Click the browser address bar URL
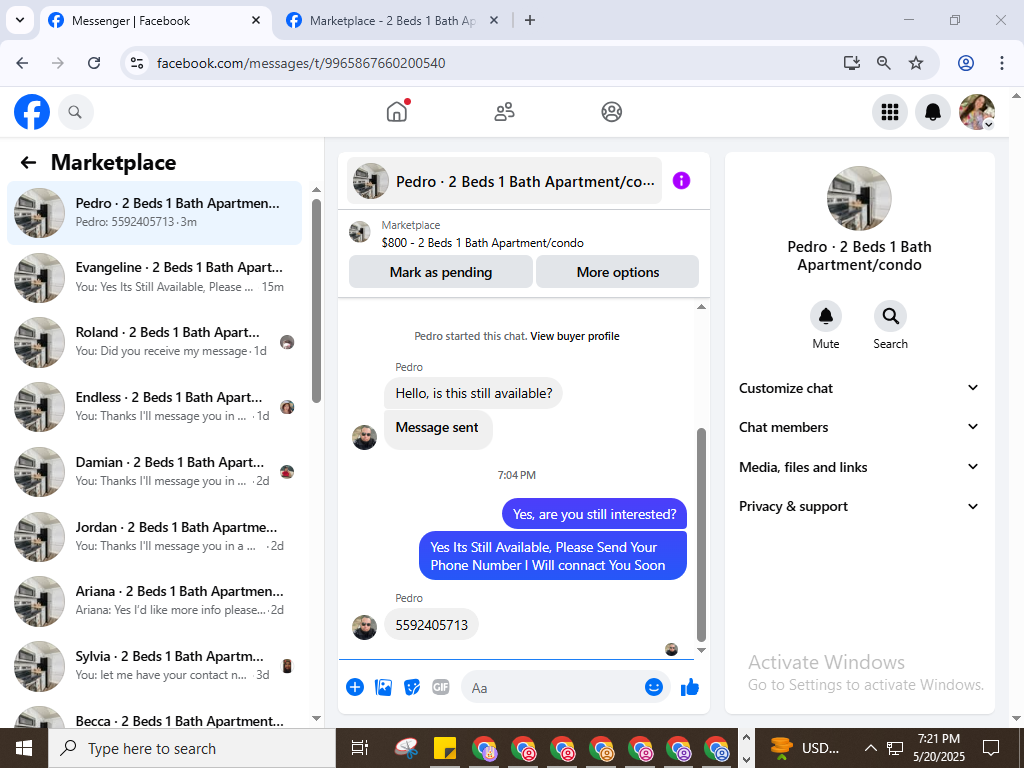The width and height of the screenshot is (1024, 768). [x=301, y=63]
